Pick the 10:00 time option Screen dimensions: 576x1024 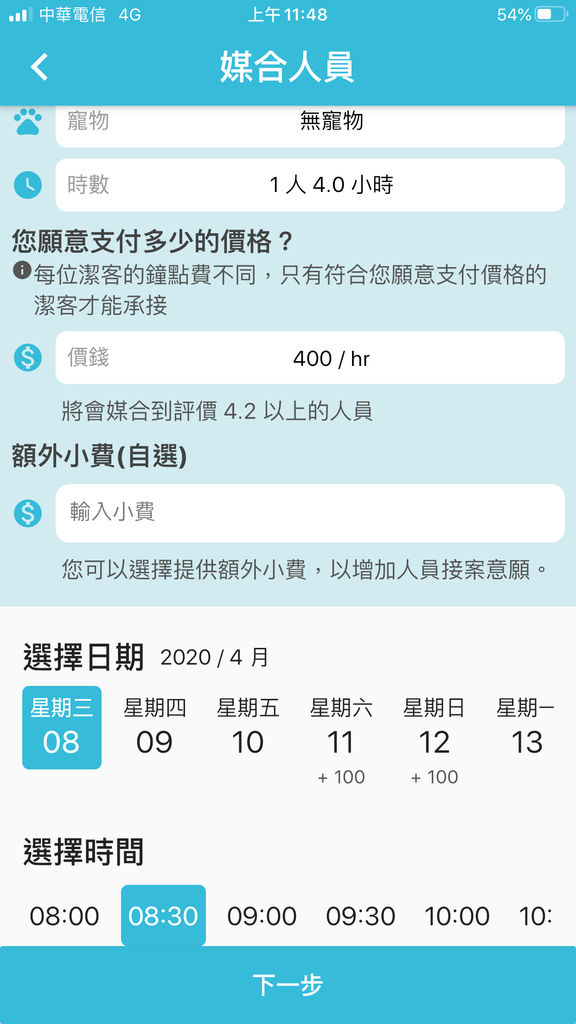(x=457, y=916)
